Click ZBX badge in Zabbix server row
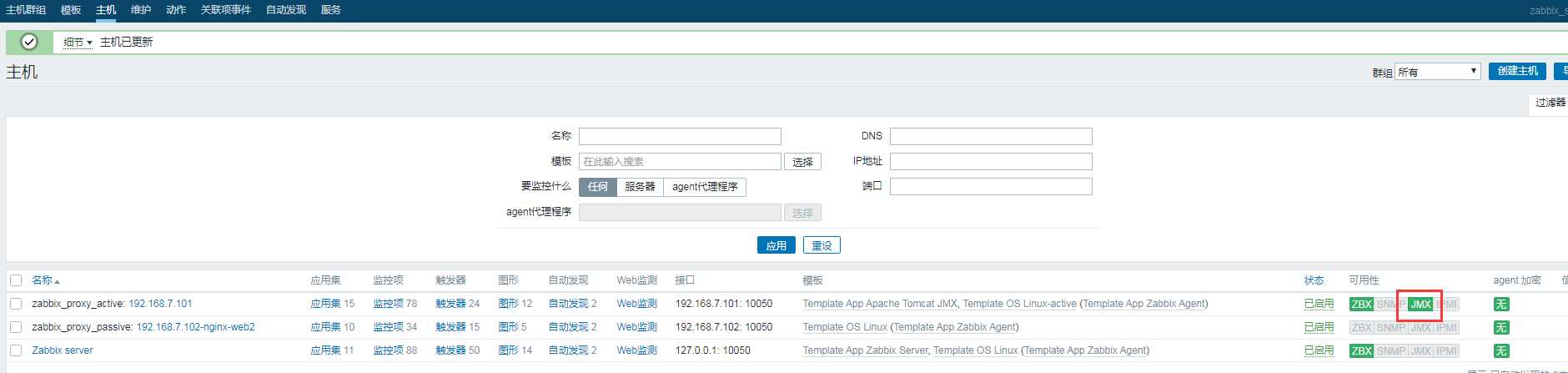 pos(1361,350)
